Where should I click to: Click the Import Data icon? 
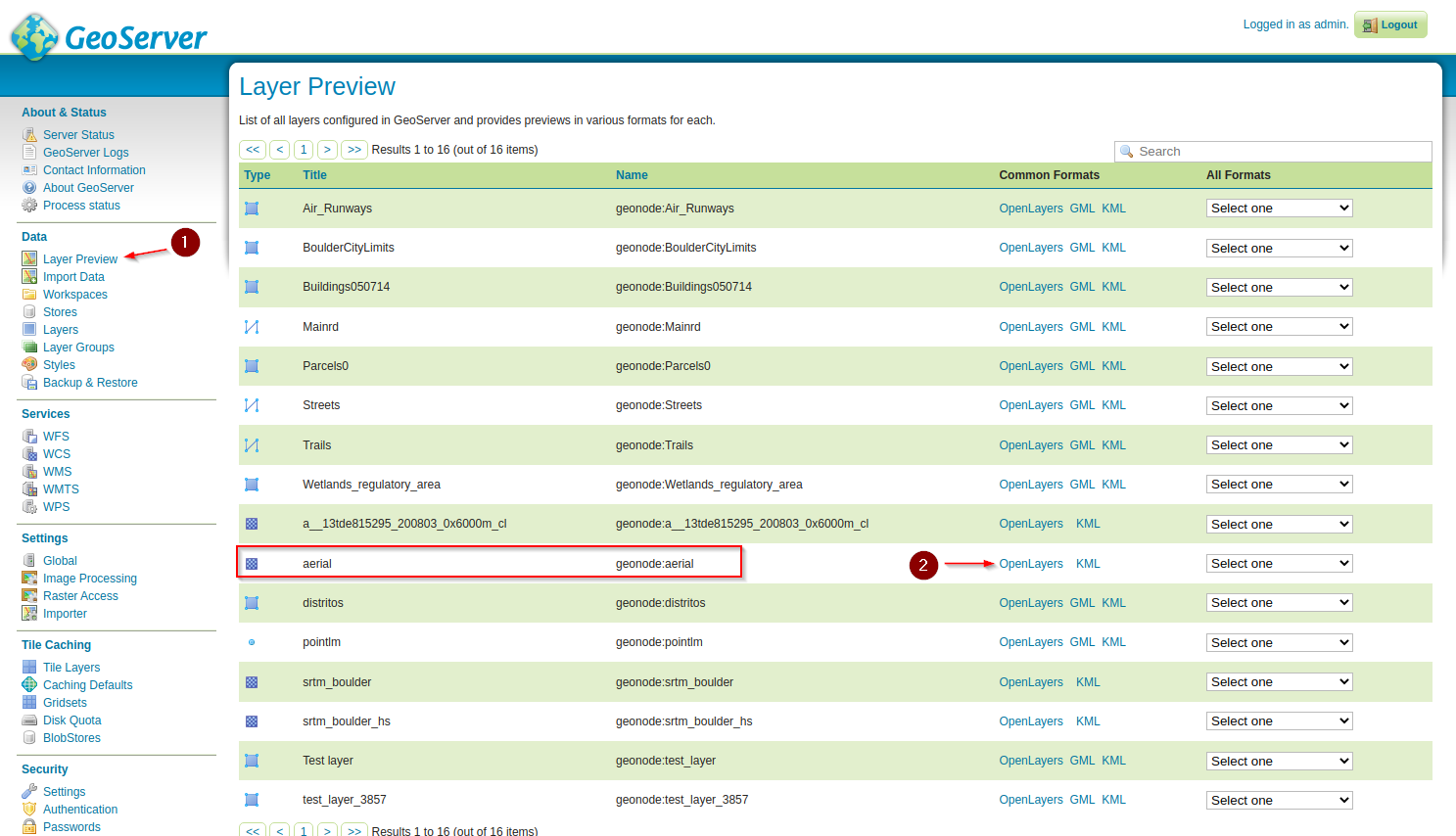(29, 277)
